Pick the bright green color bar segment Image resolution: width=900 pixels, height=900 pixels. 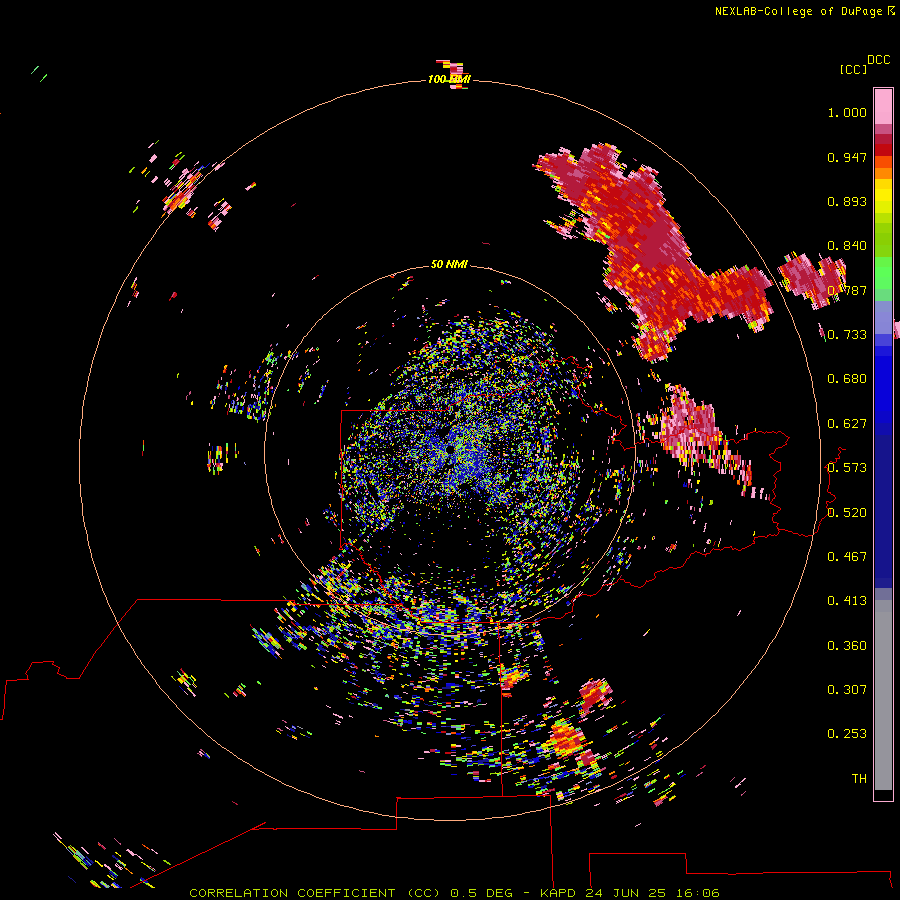(x=883, y=273)
